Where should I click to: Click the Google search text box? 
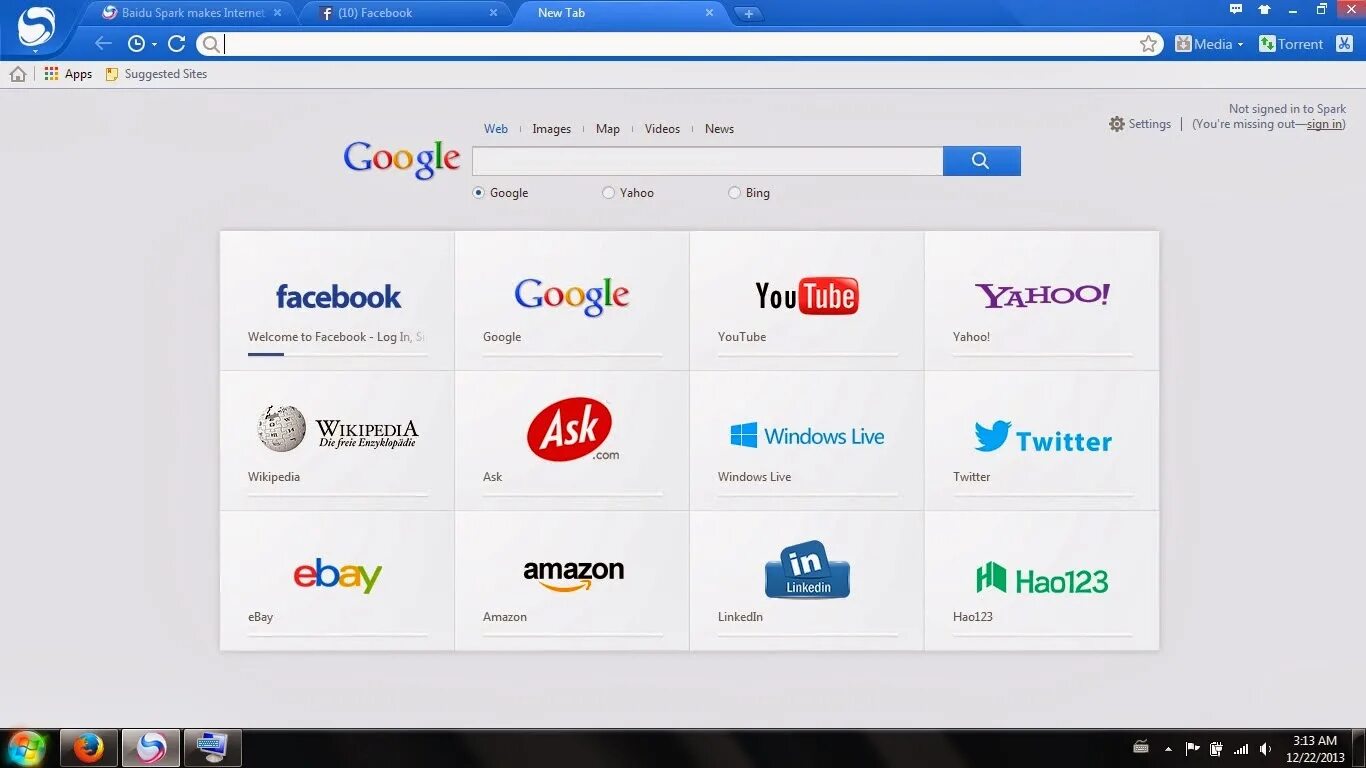click(x=707, y=161)
